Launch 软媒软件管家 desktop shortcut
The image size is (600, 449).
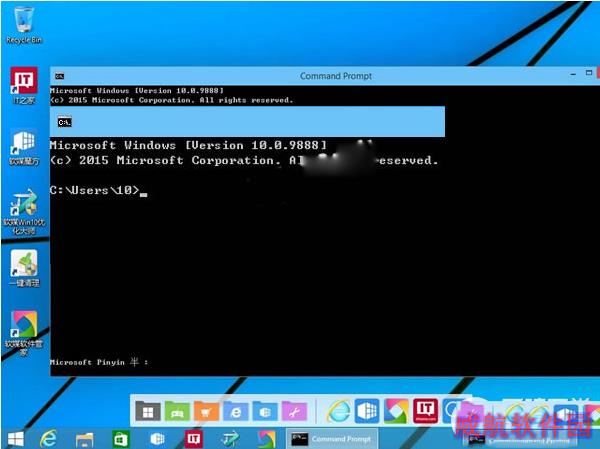24,333
